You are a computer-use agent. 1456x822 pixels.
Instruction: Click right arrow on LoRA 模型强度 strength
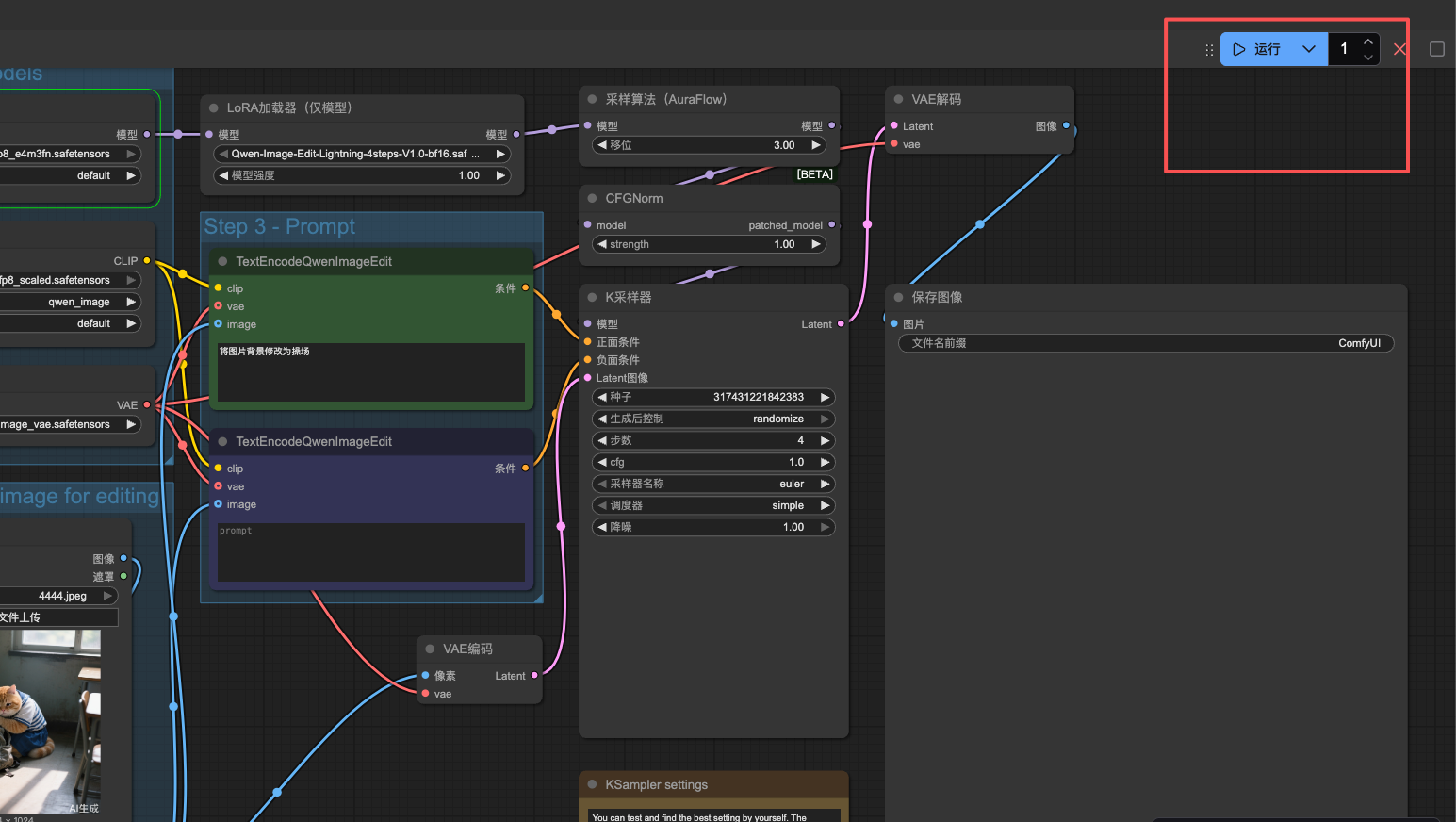point(500,175)
